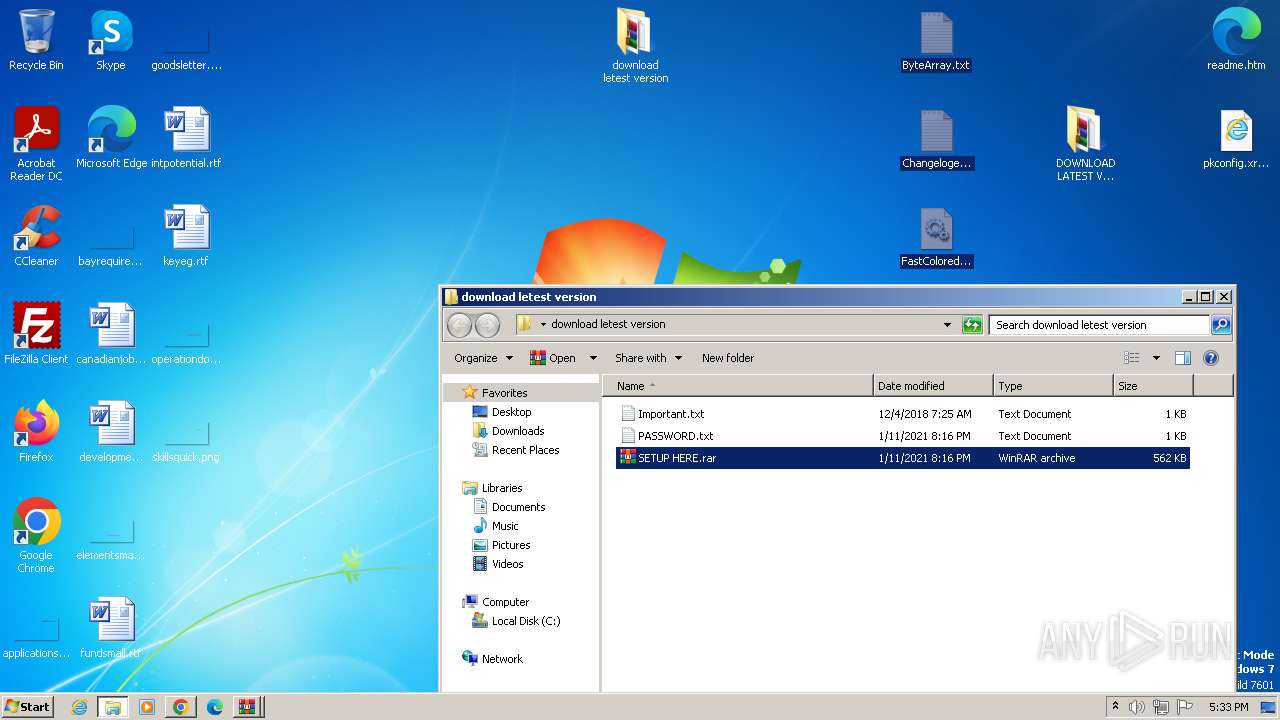This screenshot has width=1280, height=720.
Task: Select the canadianjob document icon
Action: [111, 333]
